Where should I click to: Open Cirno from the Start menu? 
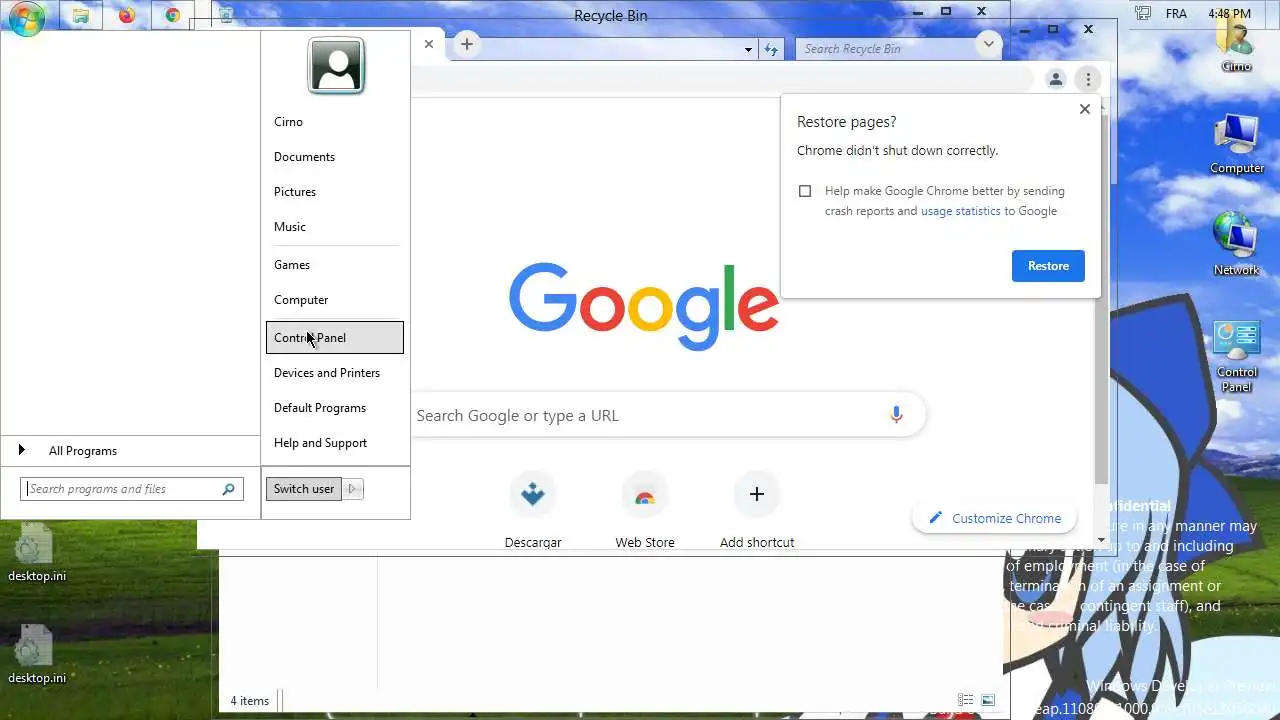pyautogui.click(x=334, y=122)
